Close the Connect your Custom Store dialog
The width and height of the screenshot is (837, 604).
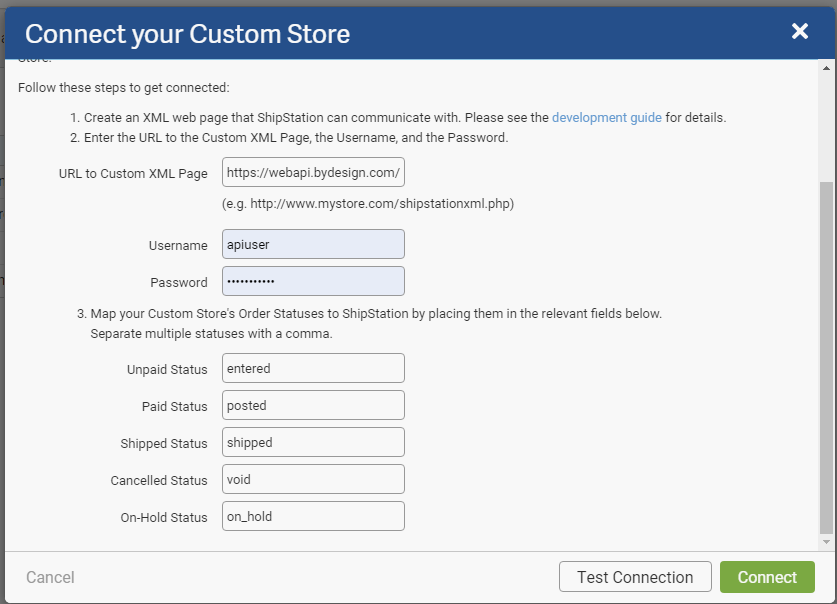[799, 31]
